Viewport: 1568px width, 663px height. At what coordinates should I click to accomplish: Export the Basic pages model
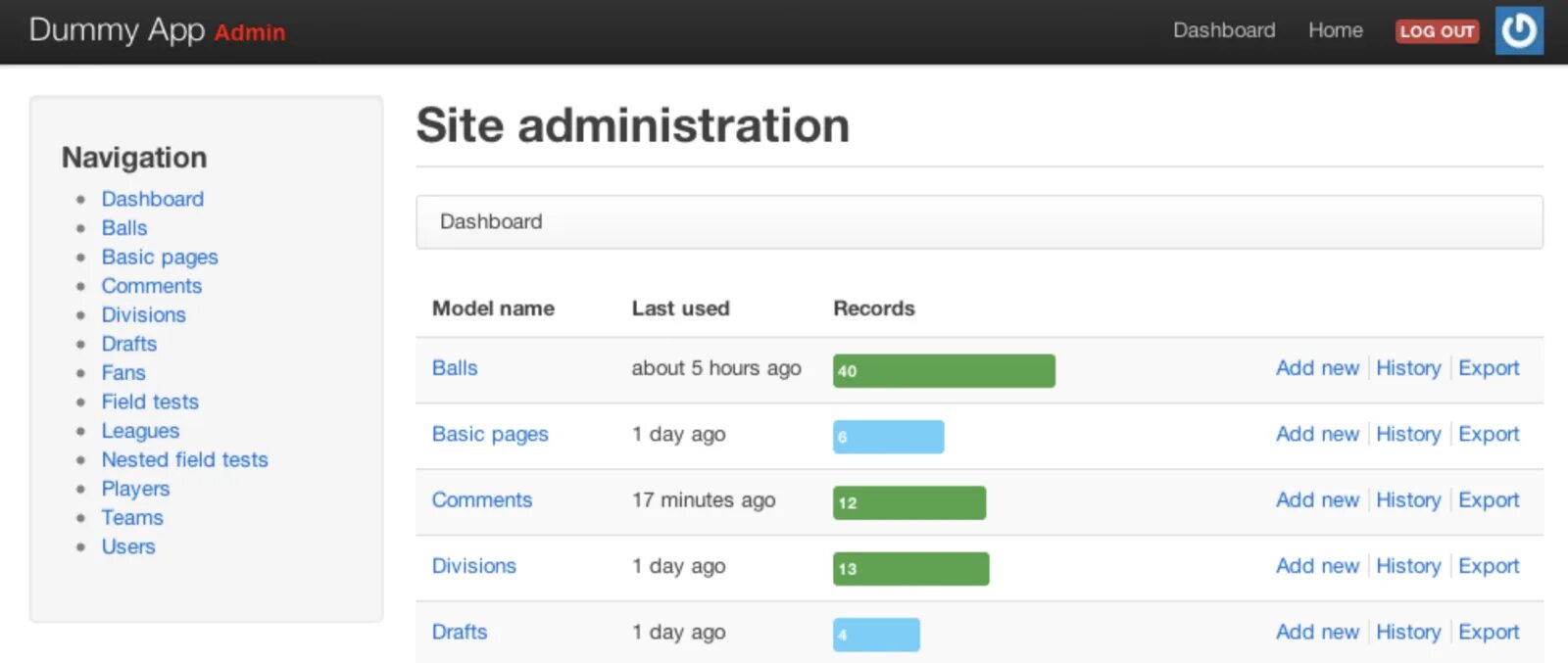pyautogui.click(x=1489, y=434)
